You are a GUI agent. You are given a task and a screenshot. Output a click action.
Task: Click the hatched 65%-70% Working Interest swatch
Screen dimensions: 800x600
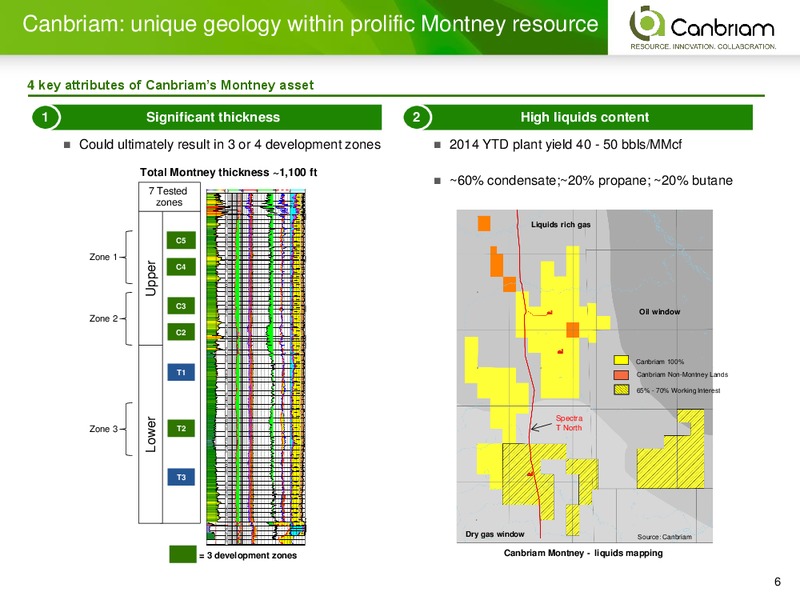pyautogui.click(x=621, y=390)
